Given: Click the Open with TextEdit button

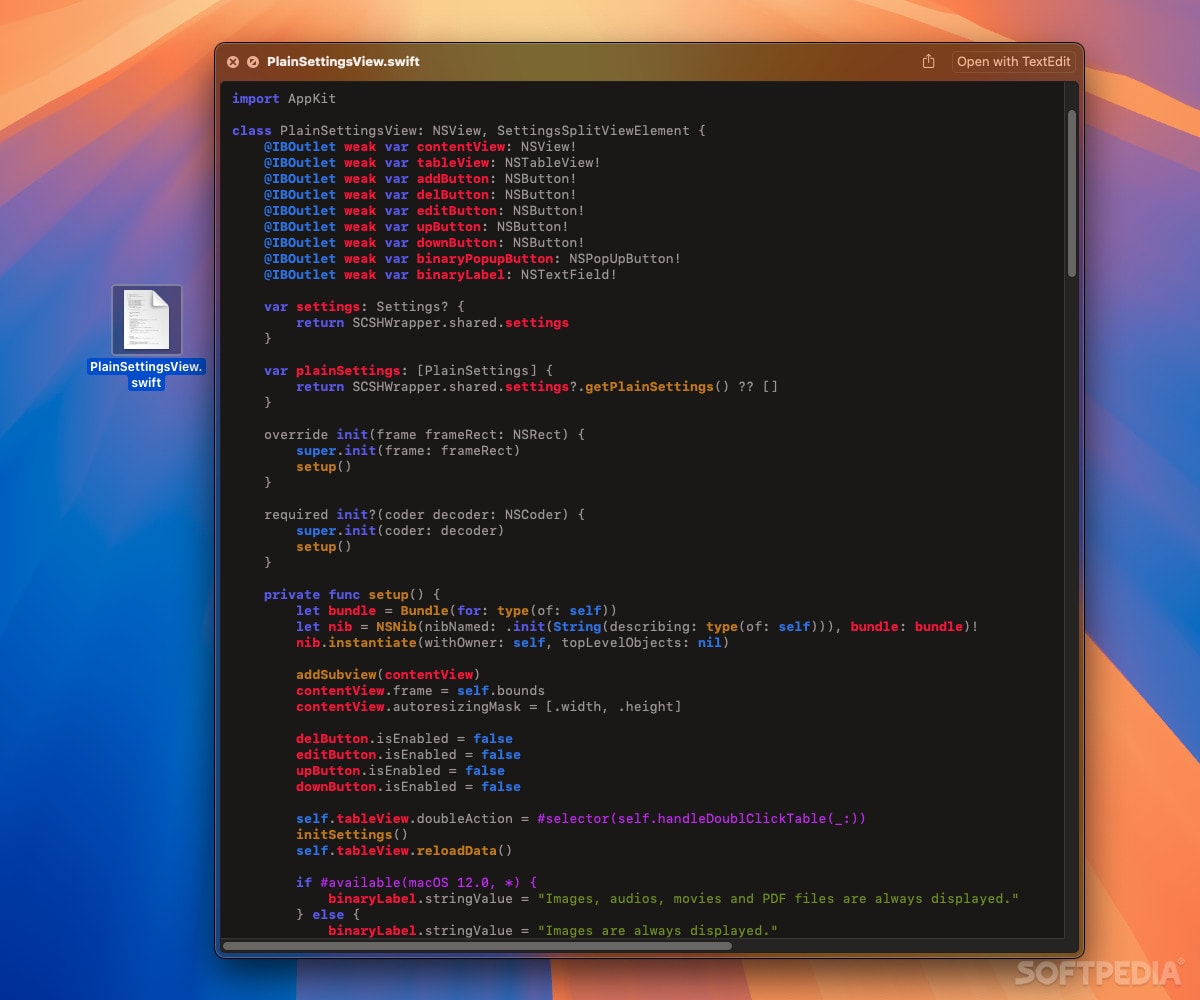Looking at the screenshot, I should pos(1013,62).
